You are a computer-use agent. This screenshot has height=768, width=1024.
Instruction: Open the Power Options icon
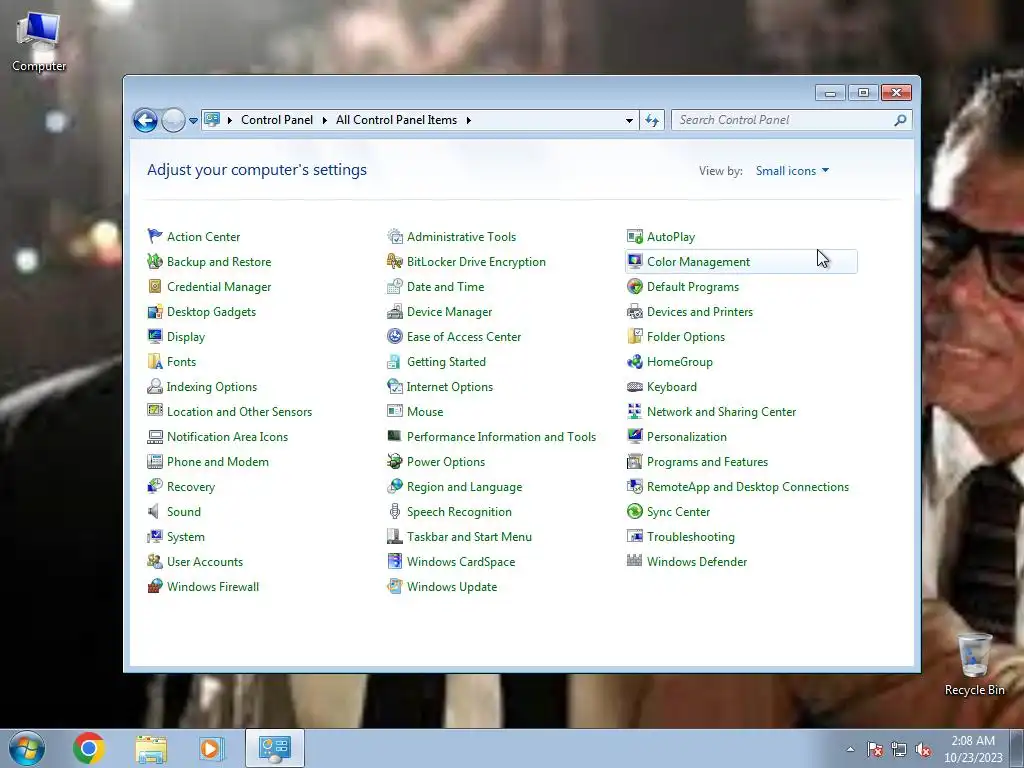tap(394, 461)
